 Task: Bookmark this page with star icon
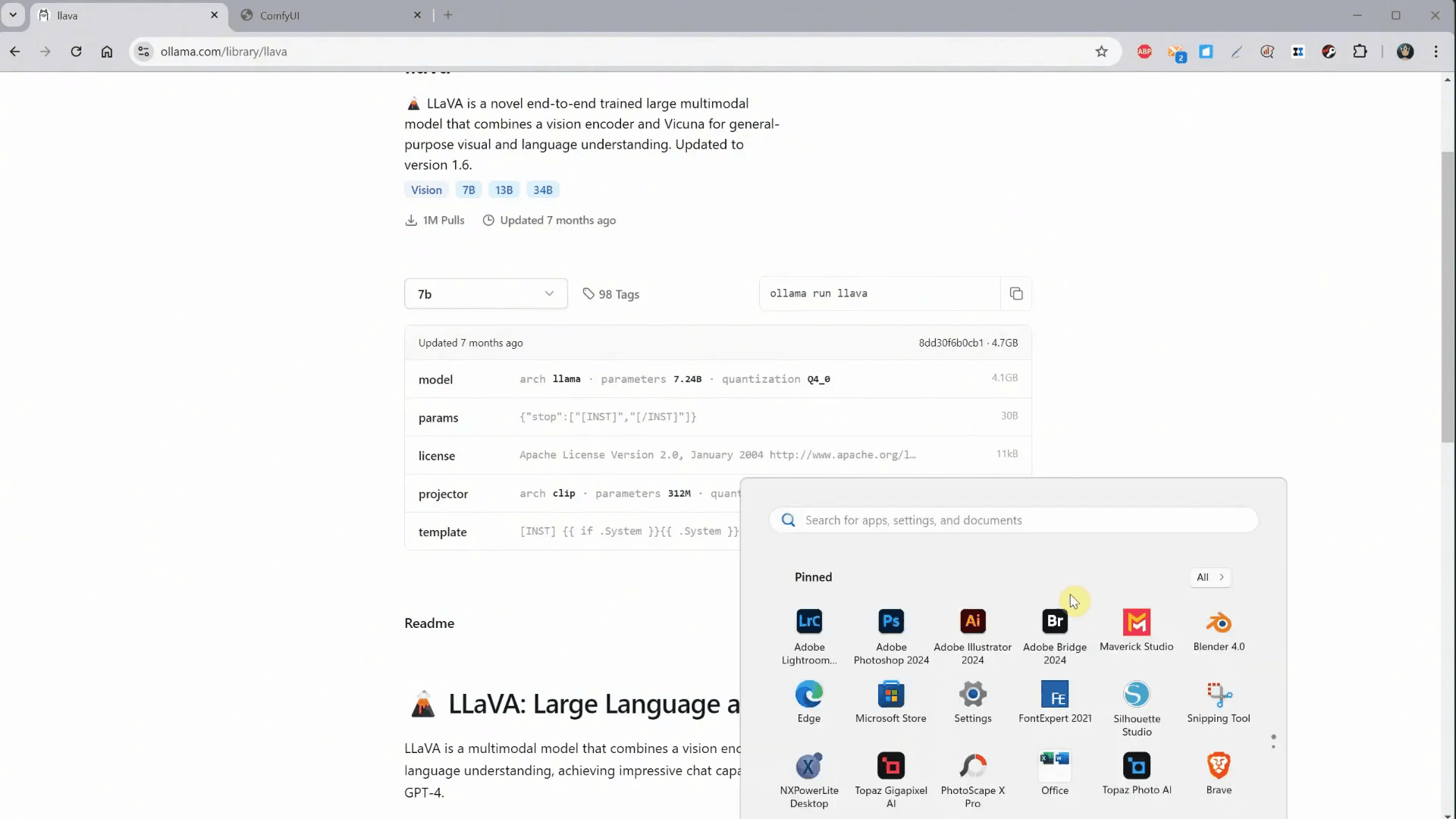click(1101, 52)
